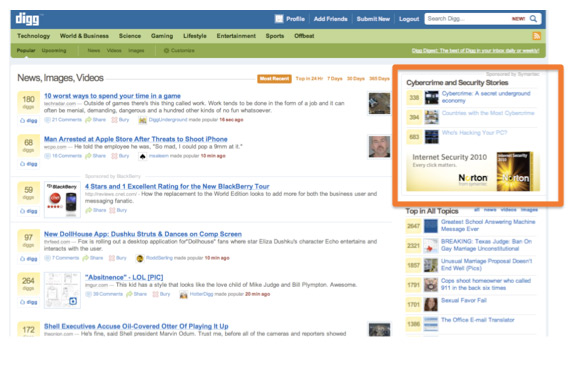Digg the BlackBerry Tour story
Viewport: 574px width, 374px height.
point(29,211)
